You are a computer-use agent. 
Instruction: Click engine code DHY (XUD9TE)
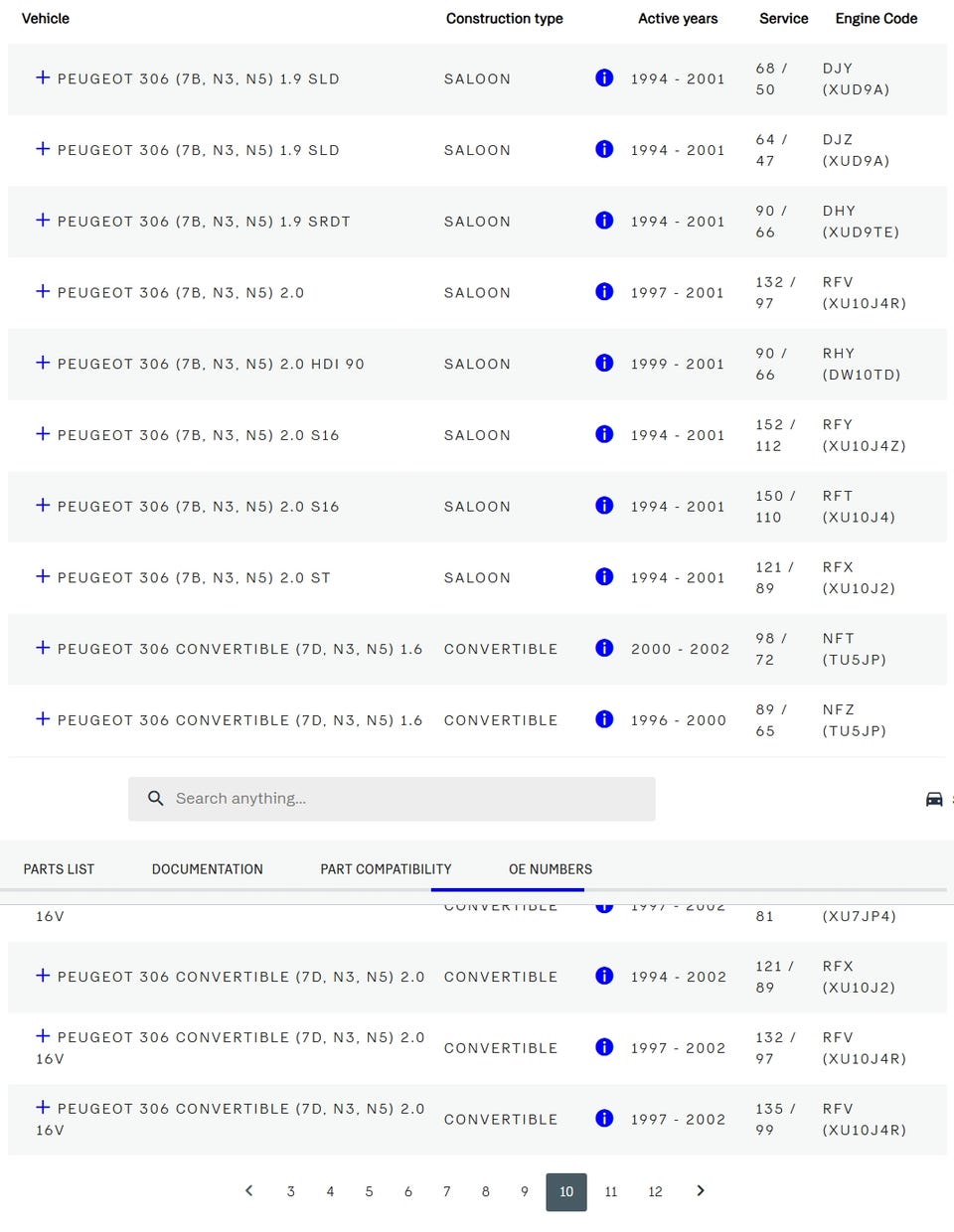[x=861, y=222]
